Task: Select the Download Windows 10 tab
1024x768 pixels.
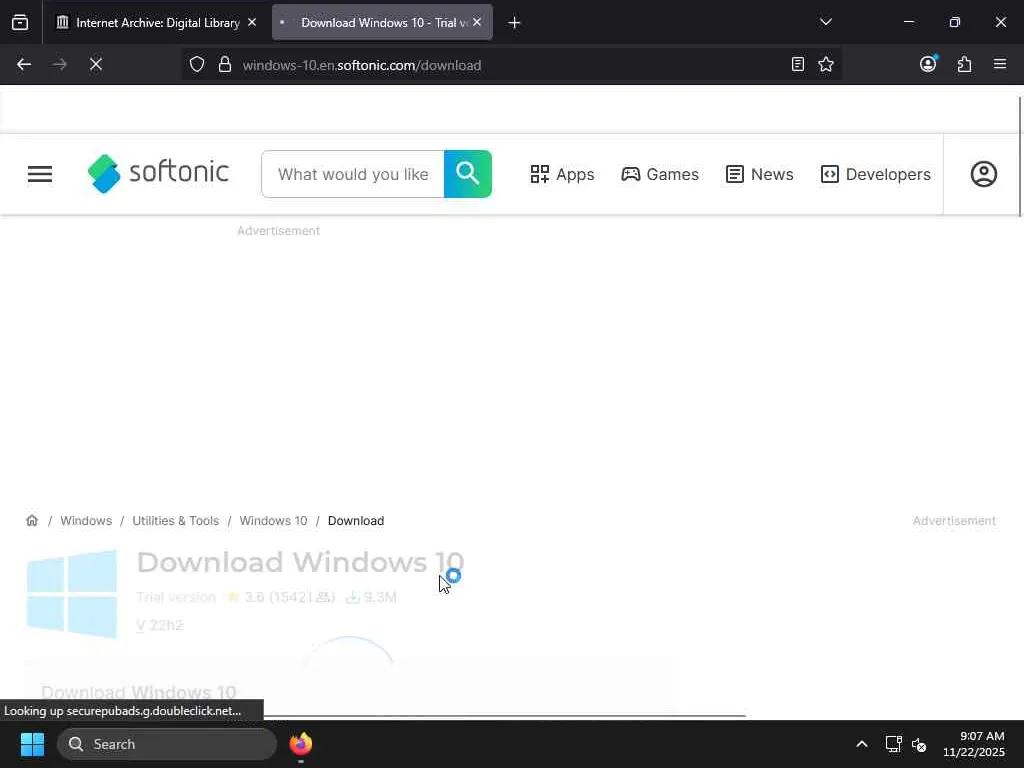Action: [x=382, y=22]
